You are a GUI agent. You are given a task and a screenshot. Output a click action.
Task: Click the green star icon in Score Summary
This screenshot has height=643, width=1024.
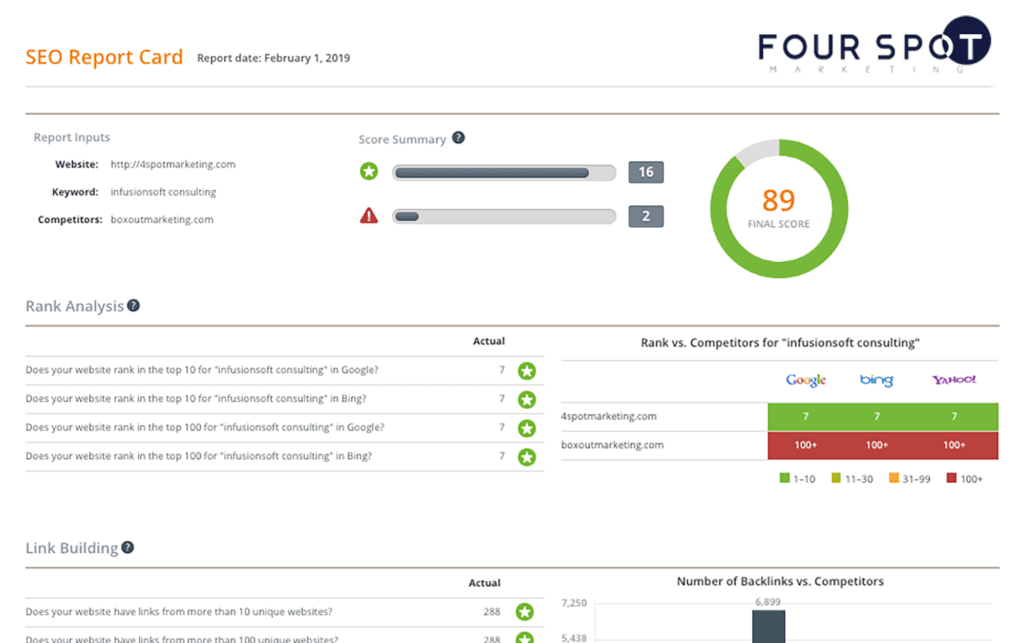point(369,172)
